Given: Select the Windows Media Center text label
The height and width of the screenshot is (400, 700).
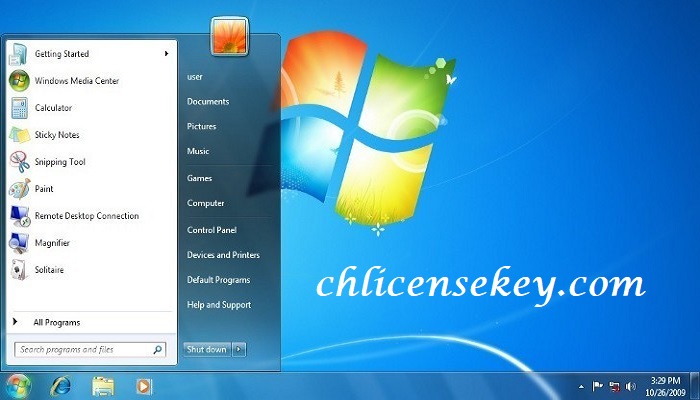Looking at the screenshot, I should tap(77, 81).
